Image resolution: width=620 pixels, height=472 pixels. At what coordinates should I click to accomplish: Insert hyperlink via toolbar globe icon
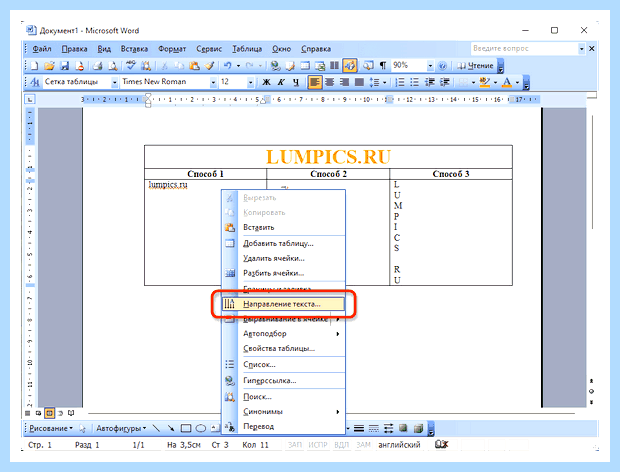click(275, 66)
